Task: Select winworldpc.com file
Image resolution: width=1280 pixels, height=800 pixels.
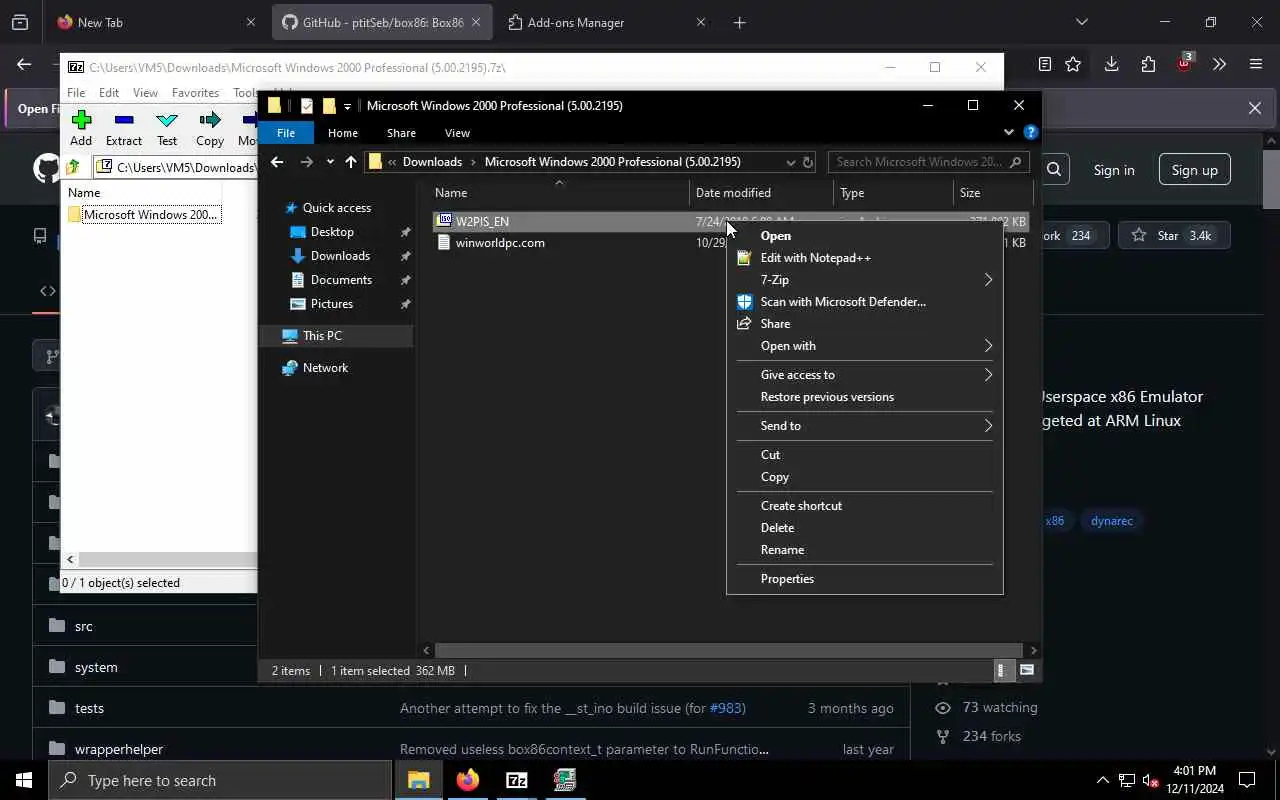Action: tap(500, 243)
